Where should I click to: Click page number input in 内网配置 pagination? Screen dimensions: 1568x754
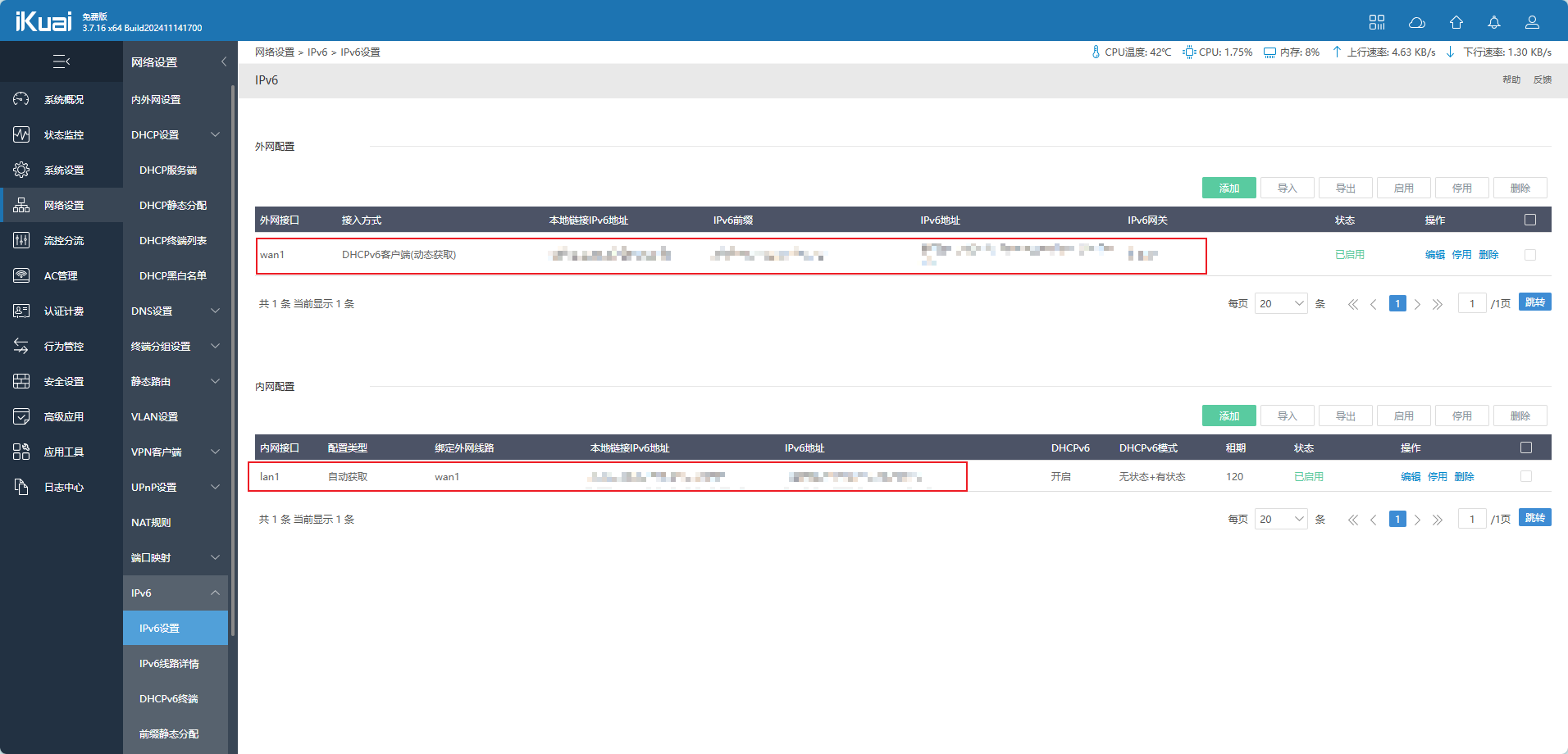(1471, 519)
